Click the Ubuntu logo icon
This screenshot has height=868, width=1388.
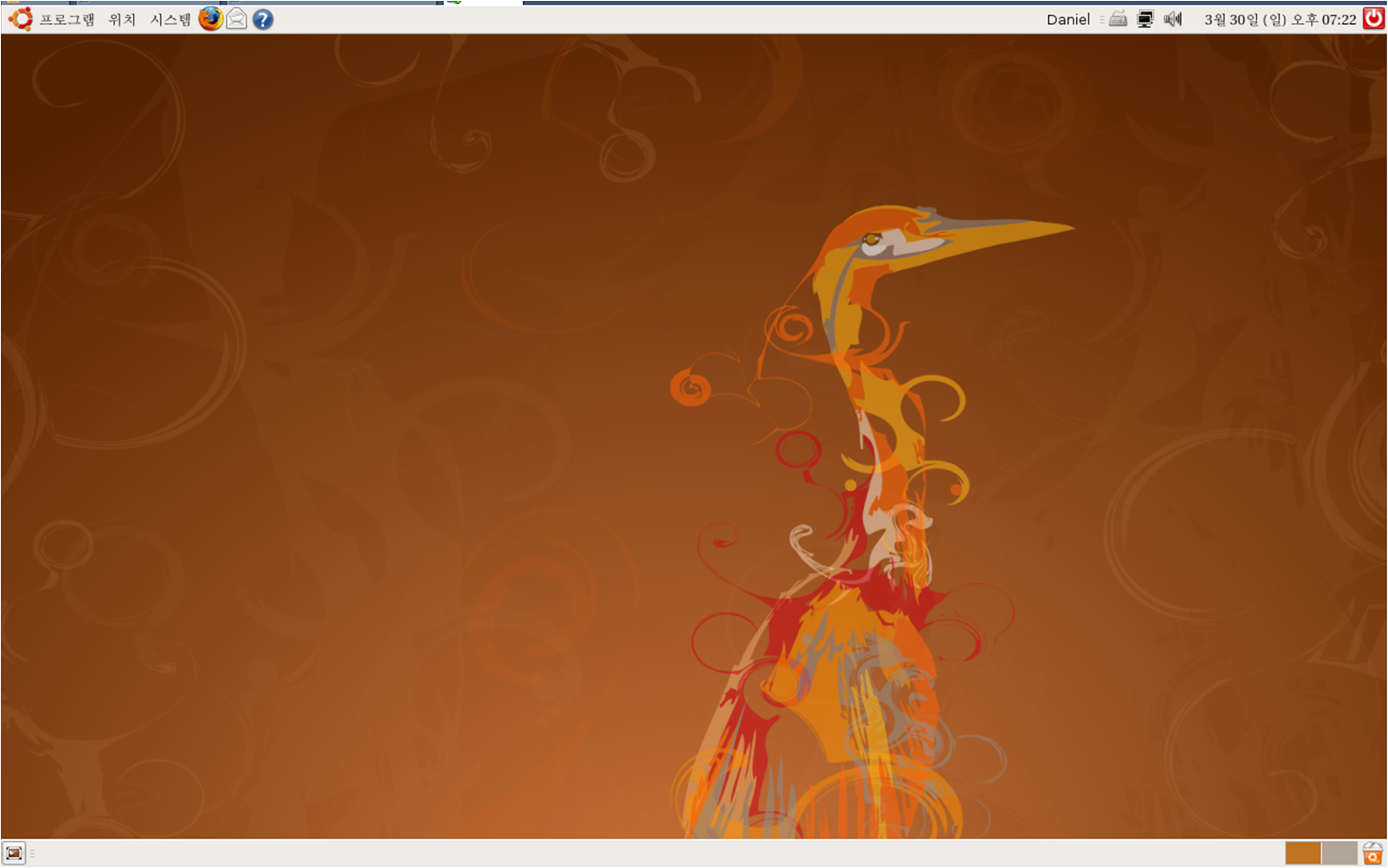[x=21, y=19]
